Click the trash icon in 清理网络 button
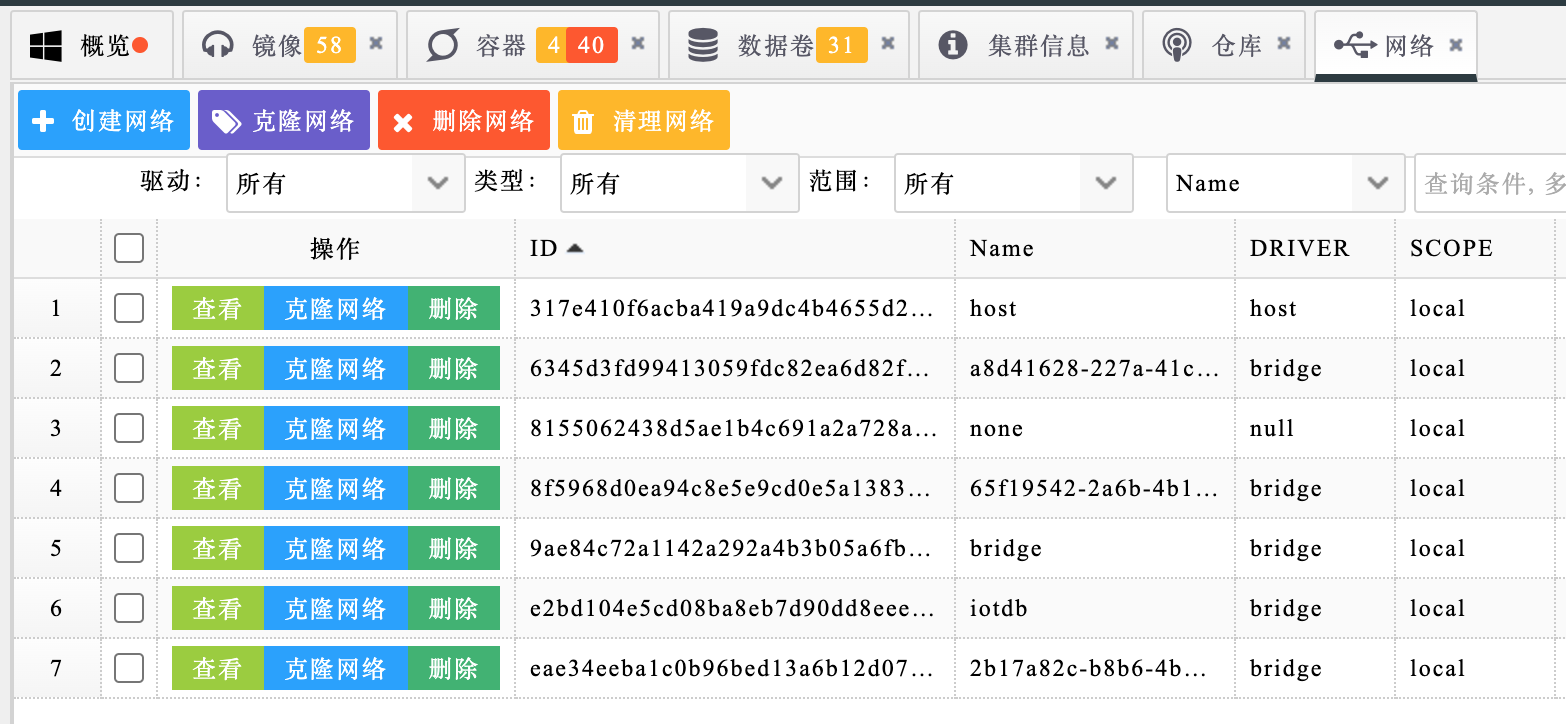1566x724 pixels. (x=582, y=122)
